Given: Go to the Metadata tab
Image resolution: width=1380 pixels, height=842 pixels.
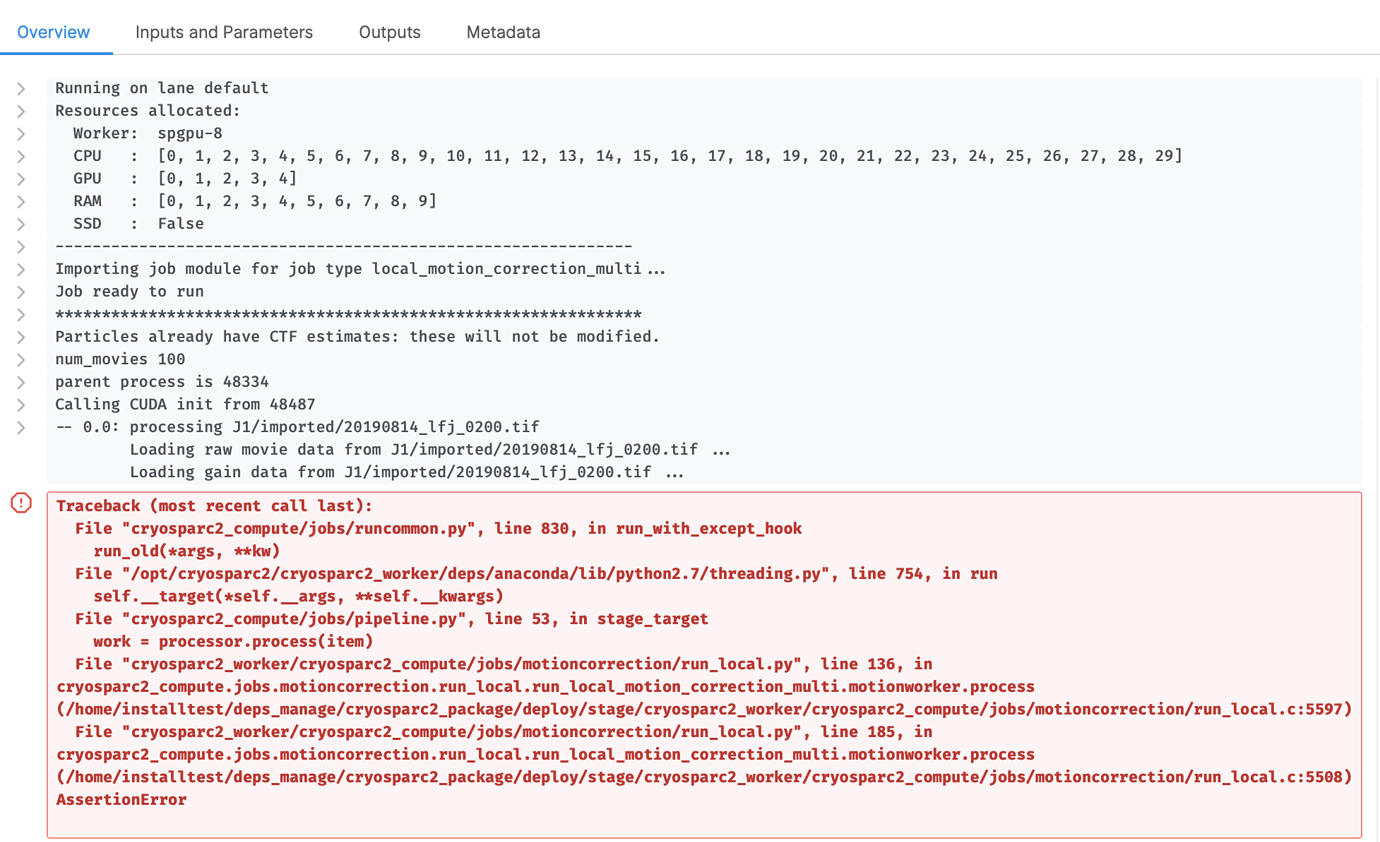Looking at the screenshot, I should 503,32.
